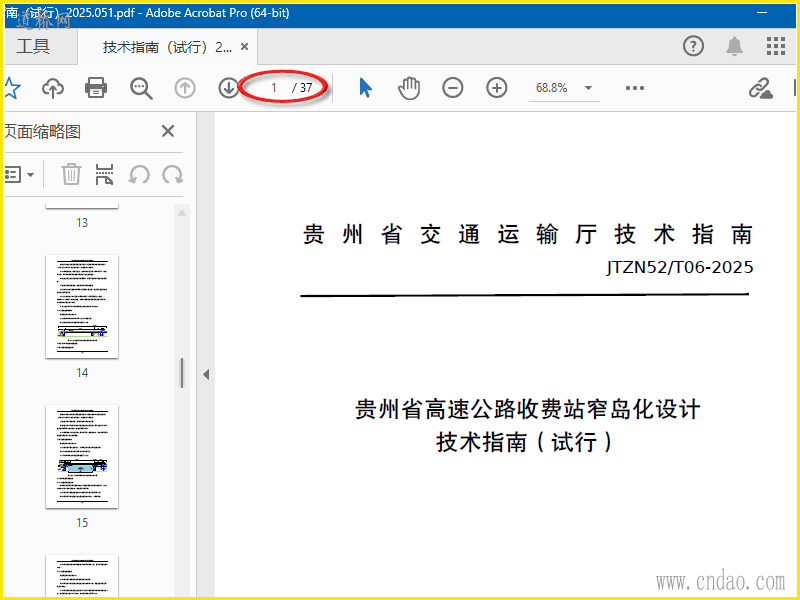Open the 68.8% zoom level dropdown

coord(564,88)
